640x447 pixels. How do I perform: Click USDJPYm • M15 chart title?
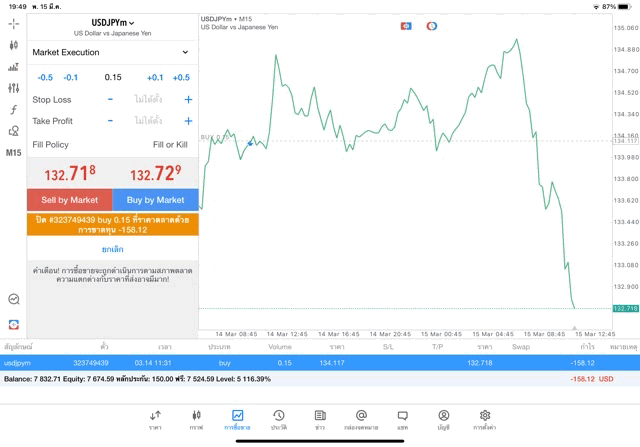(x=227, y=19)
